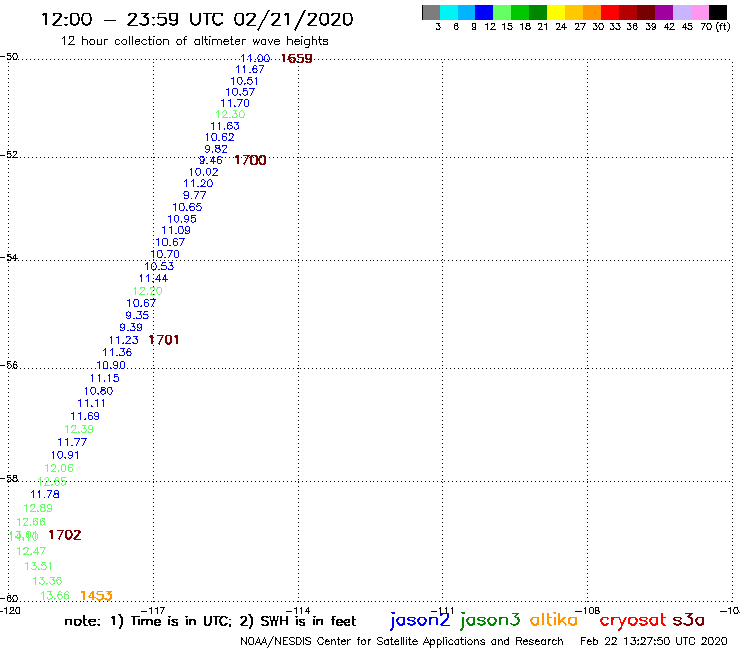
Task: Click the timestamp 'Feb 22 13:27:50 UTC 2020'
Action: (654, 641)
